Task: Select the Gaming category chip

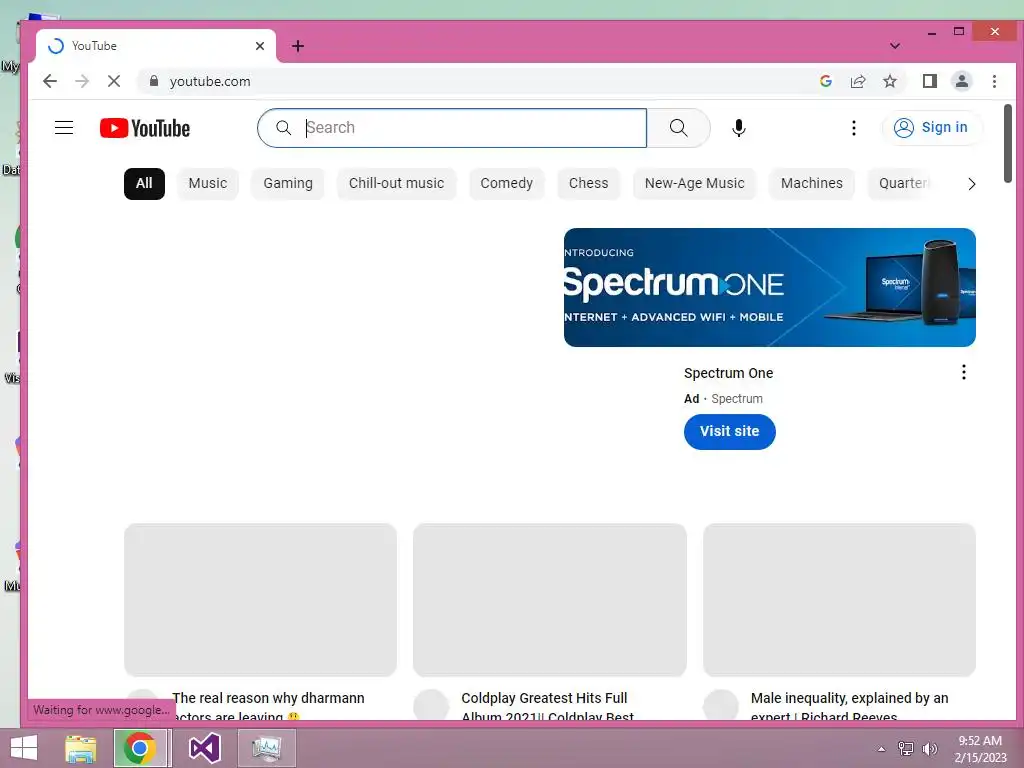Action: coord(288,184)
